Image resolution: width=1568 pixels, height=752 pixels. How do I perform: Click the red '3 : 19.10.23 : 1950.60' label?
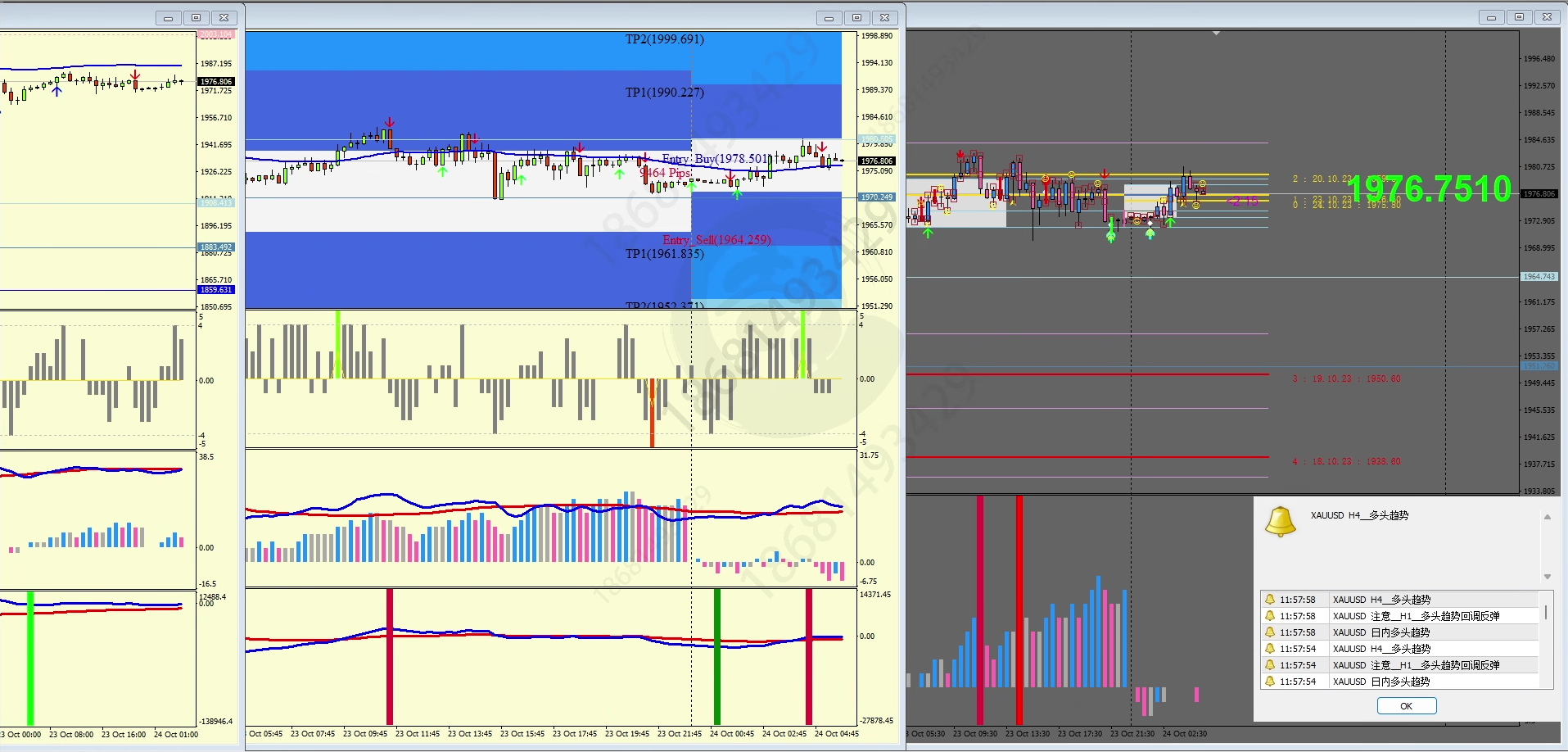click(x=1346, y=379)
